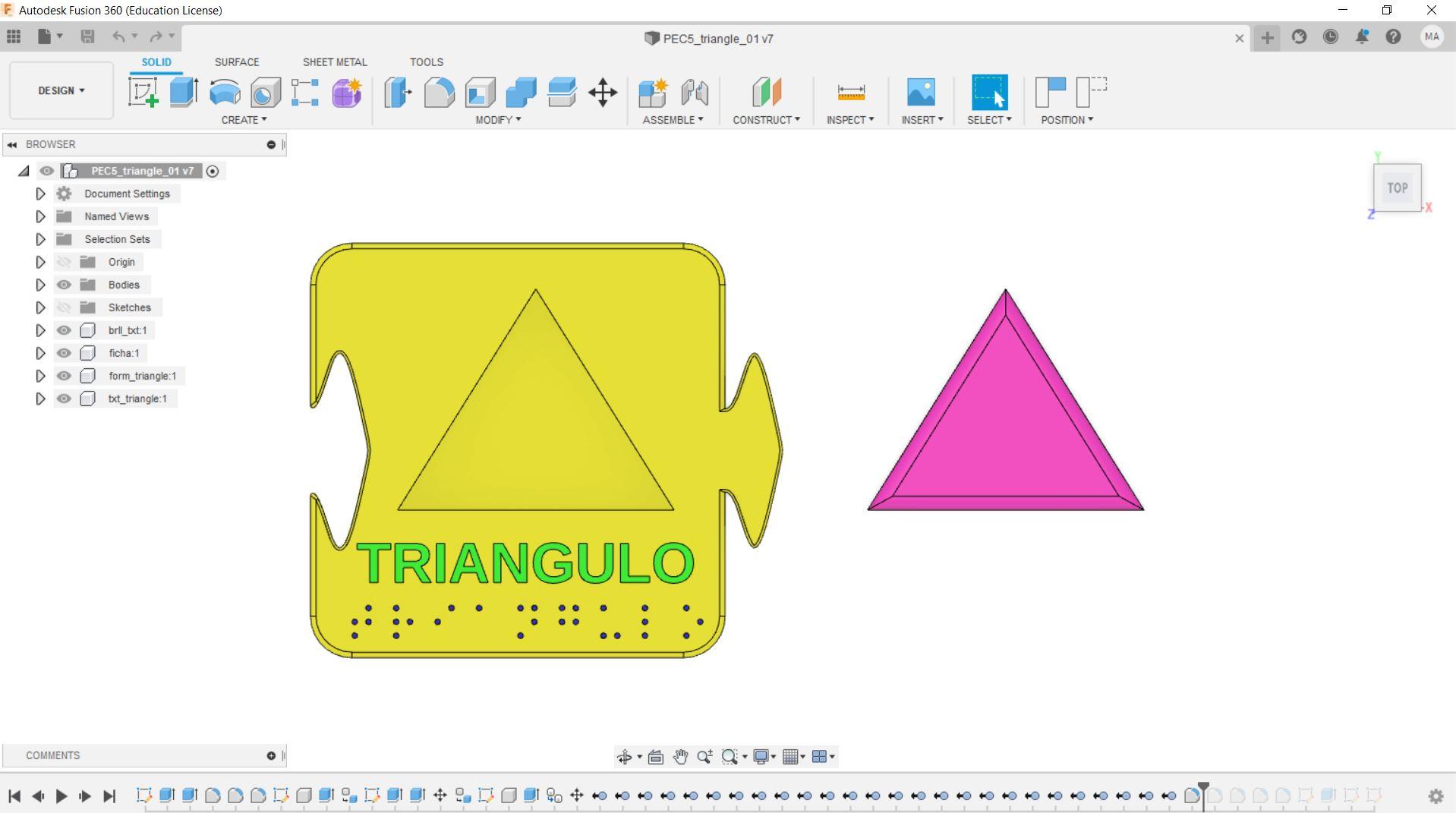Activate the Press Pull modify tool
The width and height of the screenshot is (1456, 813).
pos(397,93)
